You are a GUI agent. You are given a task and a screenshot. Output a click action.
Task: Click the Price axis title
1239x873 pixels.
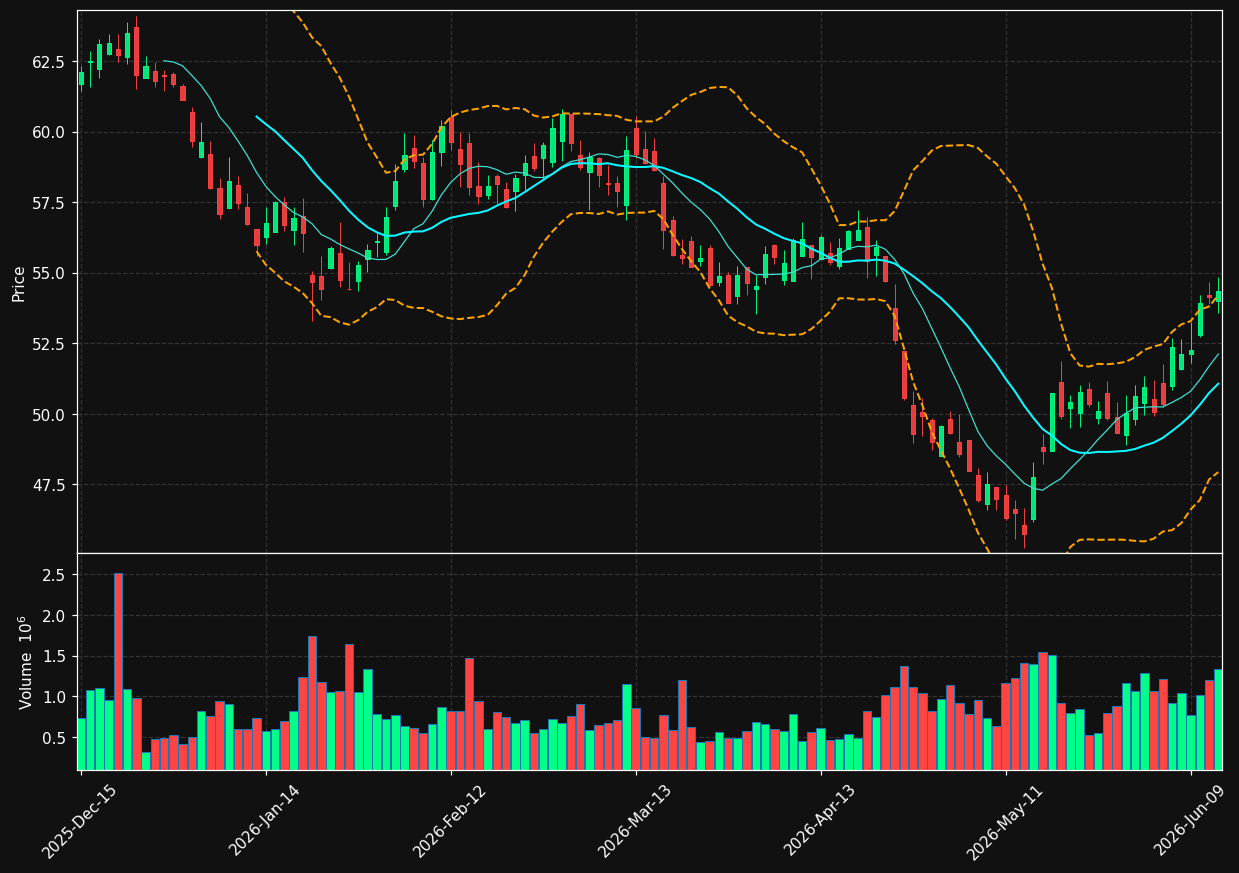click(x=19, y=282)
